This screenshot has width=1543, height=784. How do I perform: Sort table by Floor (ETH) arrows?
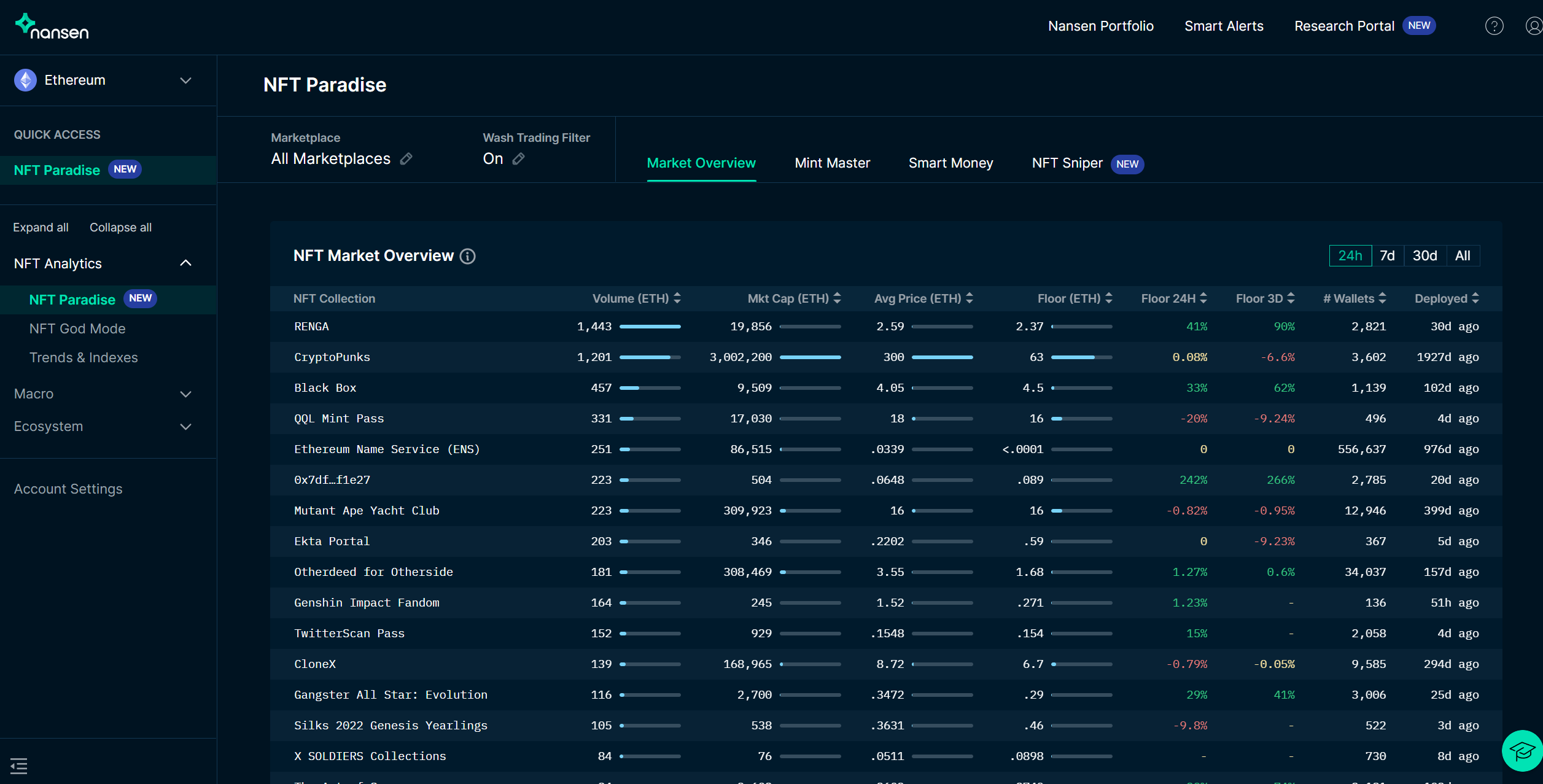coord(1109,298)
